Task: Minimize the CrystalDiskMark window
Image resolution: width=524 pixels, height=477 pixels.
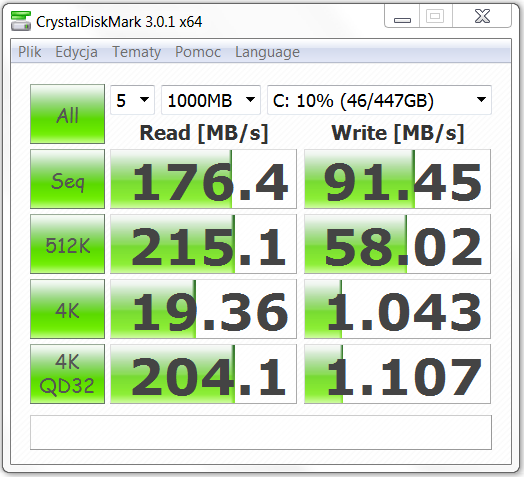Action: 402,16
